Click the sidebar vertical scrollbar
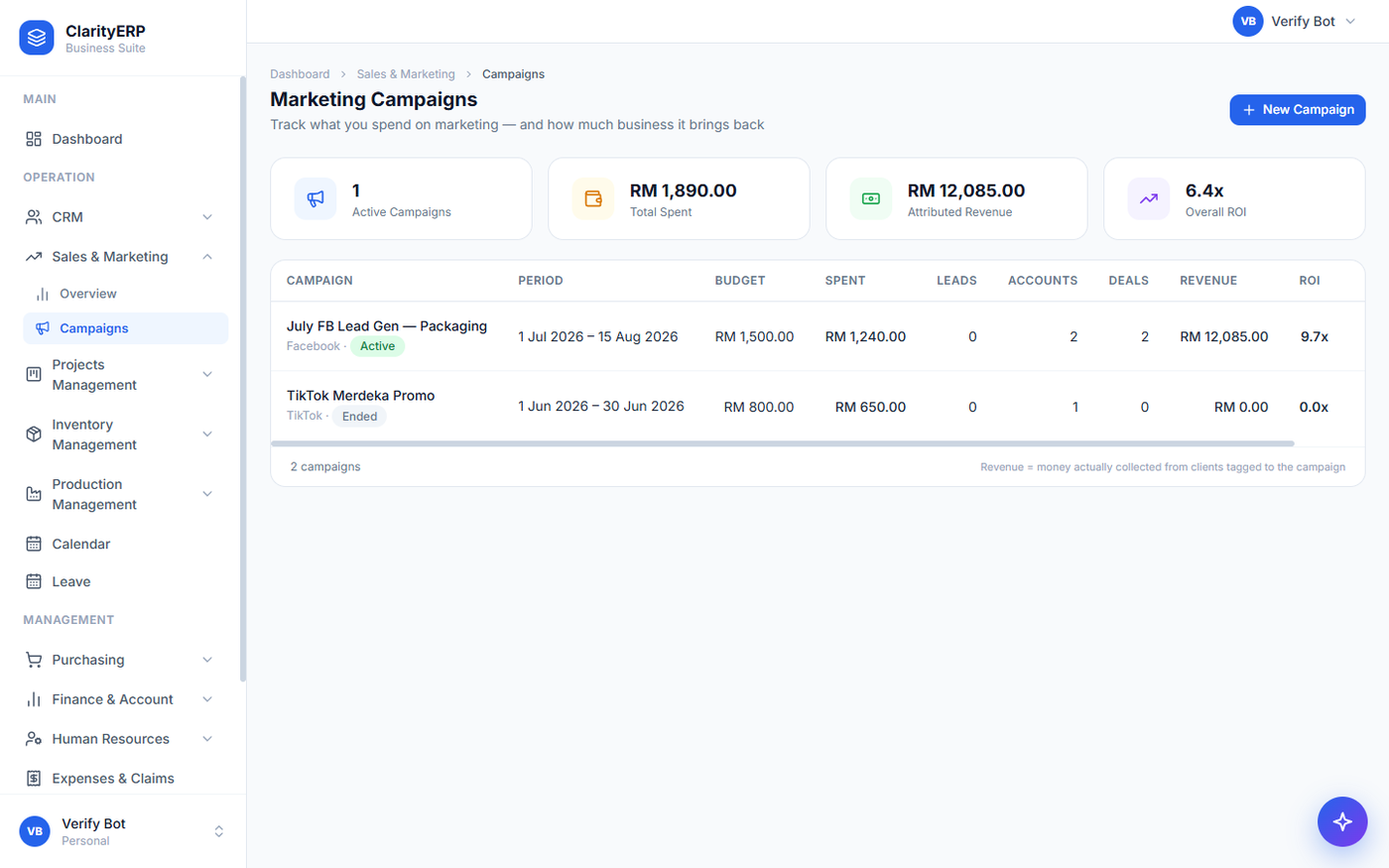Viewport: 1389px width, 868px height. pos(242,379)
